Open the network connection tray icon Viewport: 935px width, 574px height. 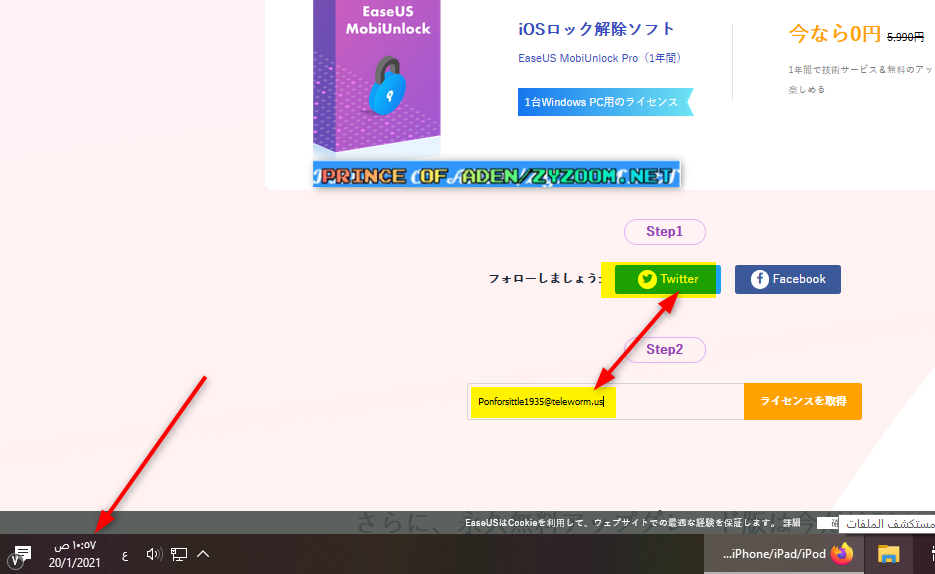(x=179, y=554)
